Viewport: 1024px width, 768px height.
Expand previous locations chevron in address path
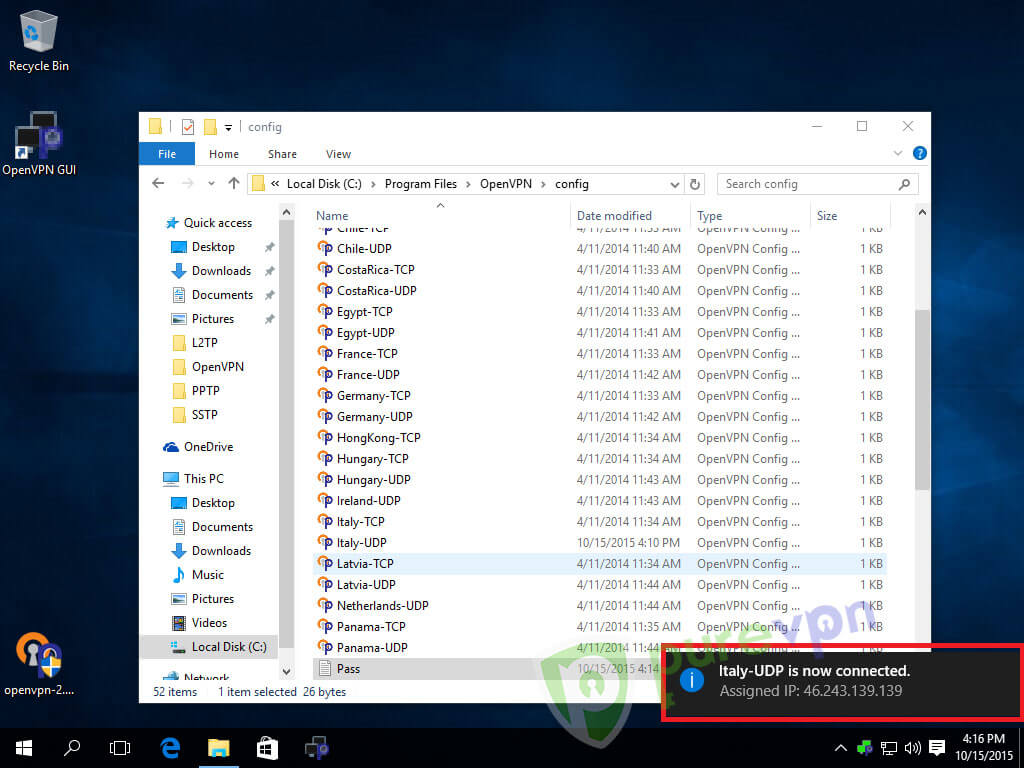pos(275,184)
